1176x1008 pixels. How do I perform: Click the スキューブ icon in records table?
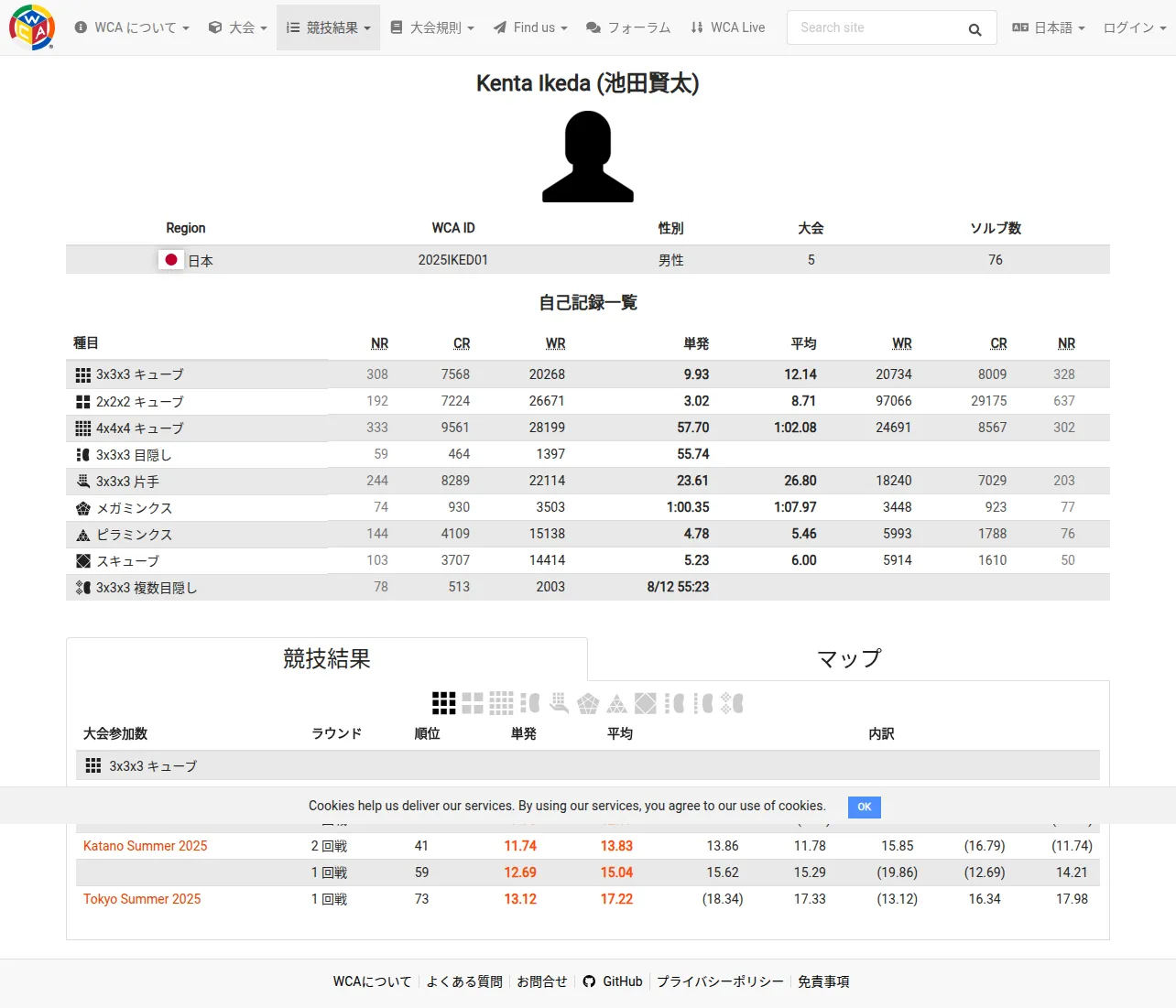point(83,561)
